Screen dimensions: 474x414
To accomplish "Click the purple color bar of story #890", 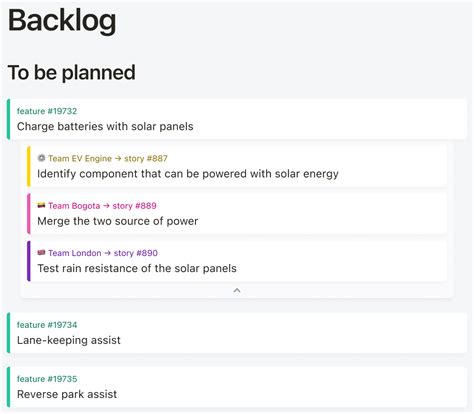I will click(29, 261).
